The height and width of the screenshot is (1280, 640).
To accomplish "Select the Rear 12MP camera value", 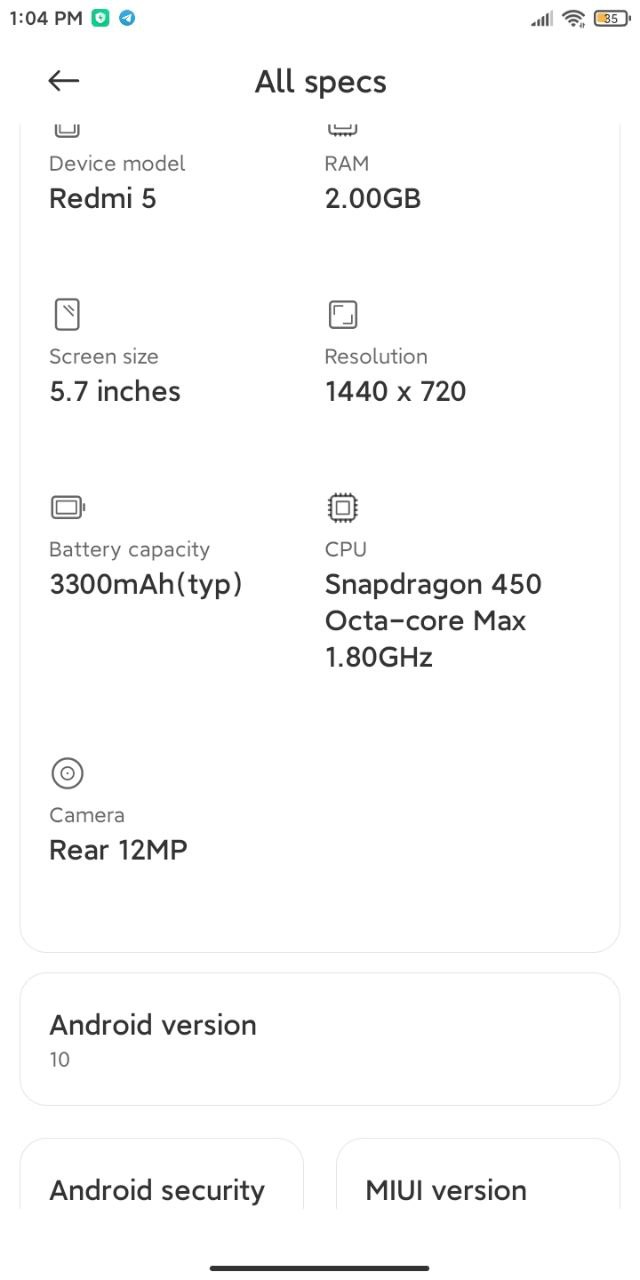I will 118,850.
